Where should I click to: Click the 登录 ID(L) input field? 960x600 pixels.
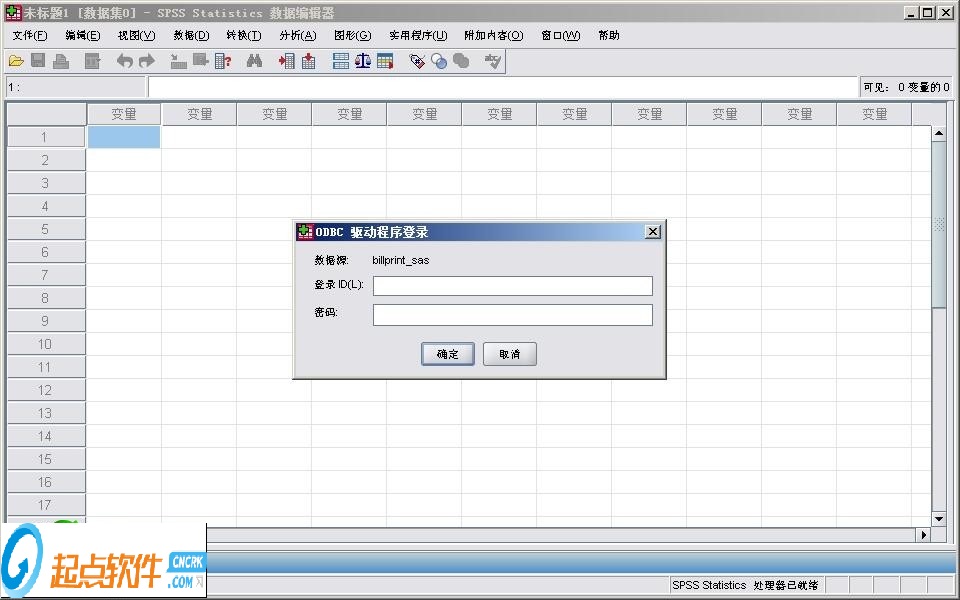tap(512, 285)
